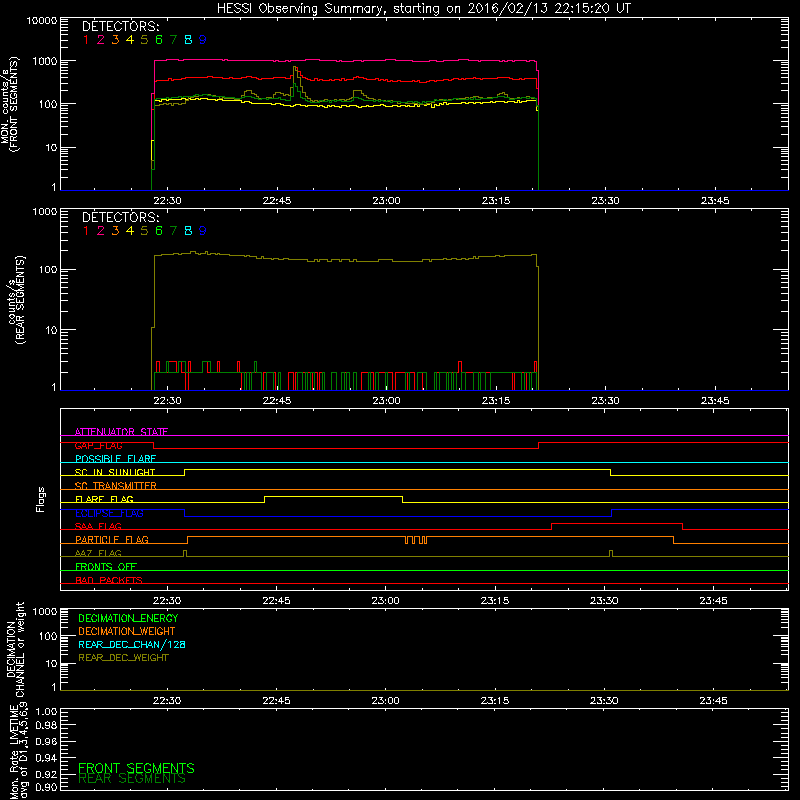Select detector 6 in front segments legend
The width and height of the screenshot is (800, 800).
pyautogui.click(x=159, y=40)
